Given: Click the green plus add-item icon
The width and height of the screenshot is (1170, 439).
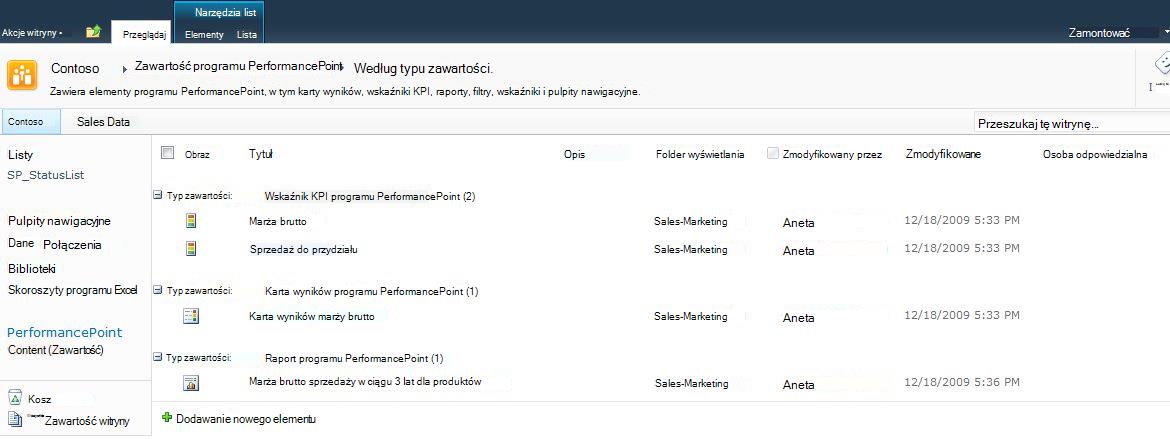Looking at the screenshot, I should (x=166, y=418).
